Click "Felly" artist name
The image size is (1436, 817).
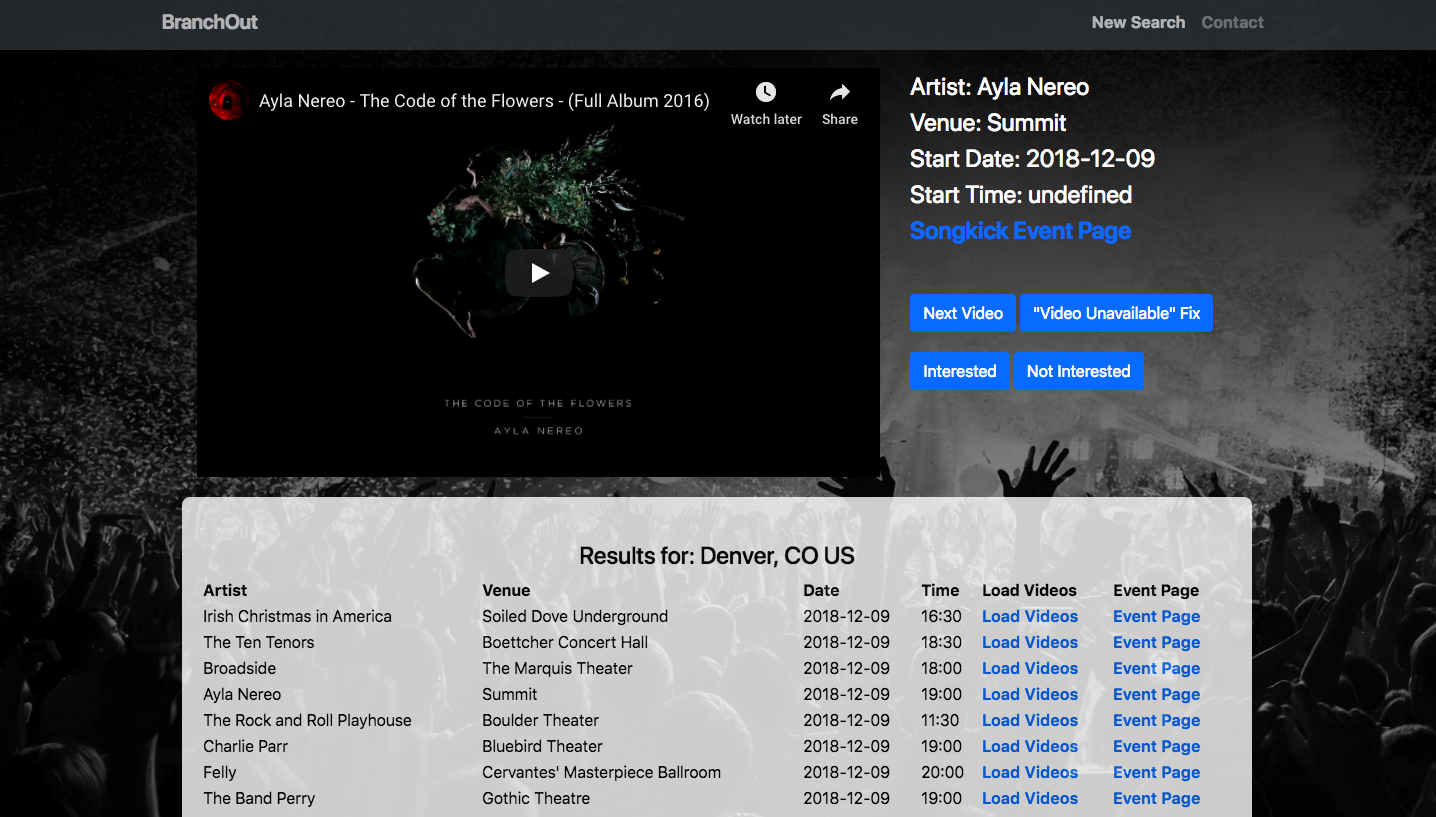(x=220, y=772)
